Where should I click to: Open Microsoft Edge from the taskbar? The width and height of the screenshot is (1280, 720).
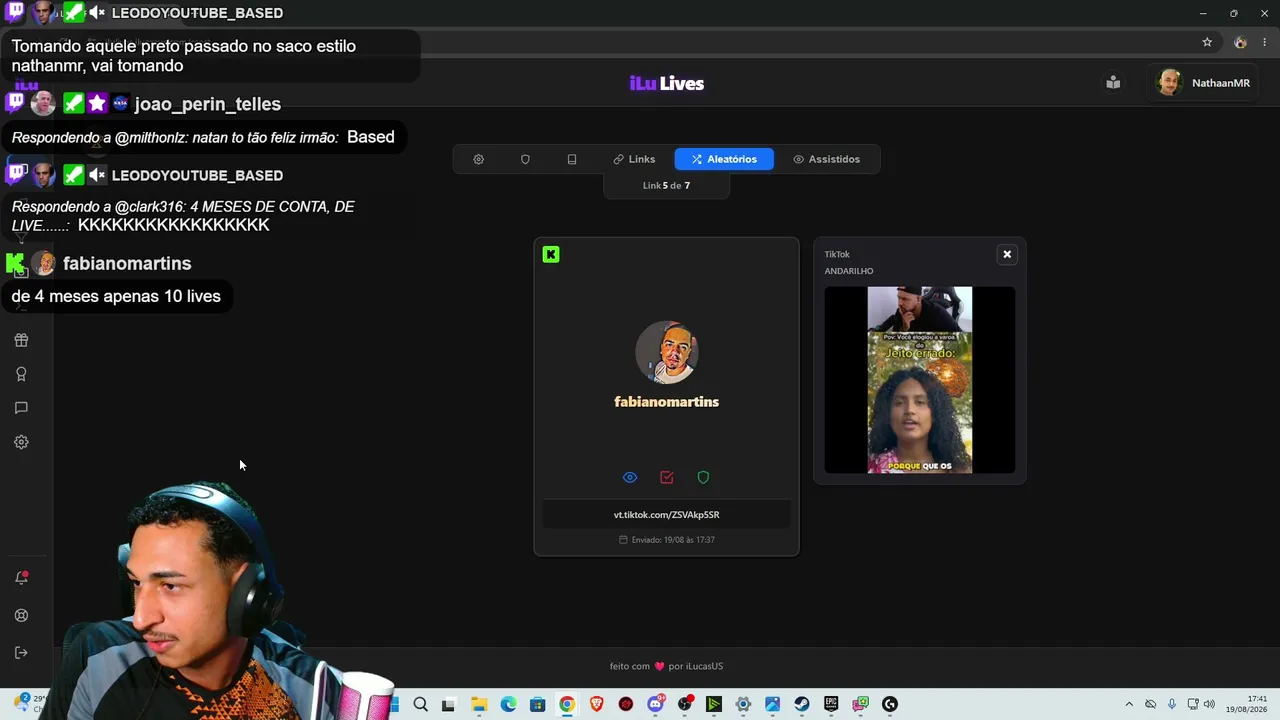[x=508, y=704]
